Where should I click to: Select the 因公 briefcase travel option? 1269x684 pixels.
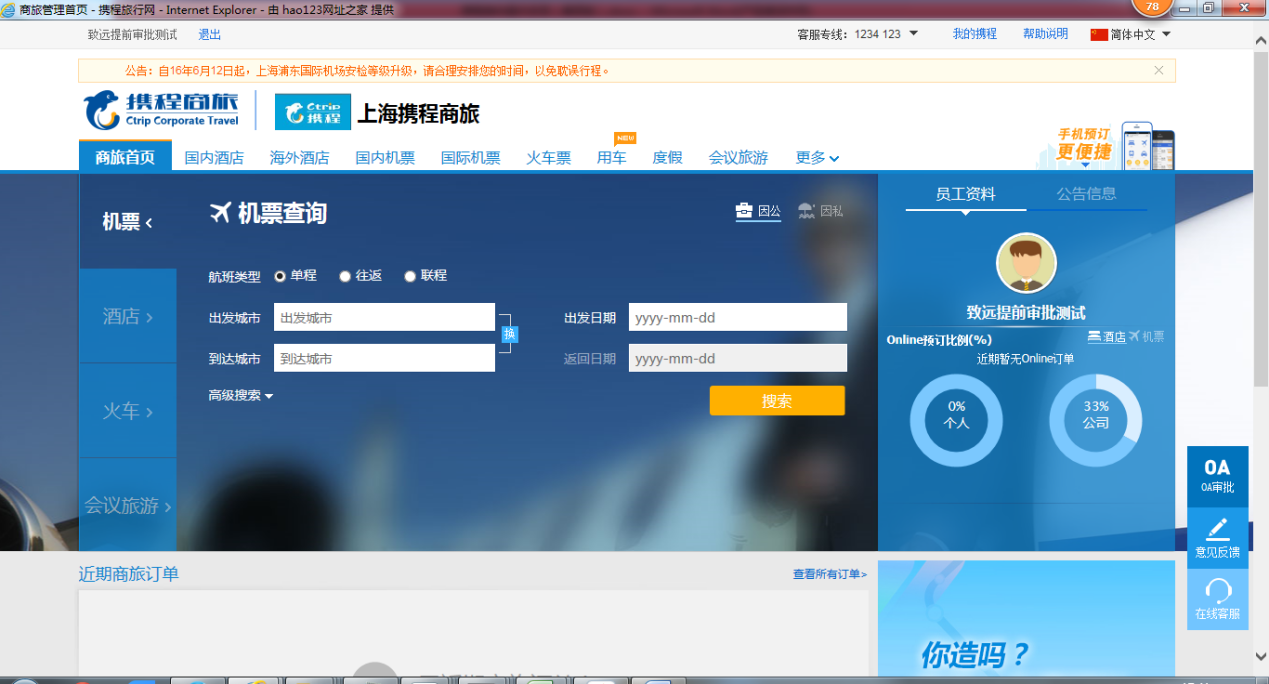click(758, 211)
